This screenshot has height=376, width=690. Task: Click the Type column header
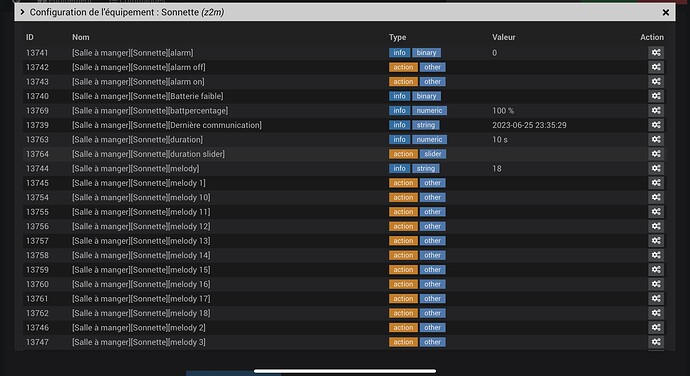397,37
